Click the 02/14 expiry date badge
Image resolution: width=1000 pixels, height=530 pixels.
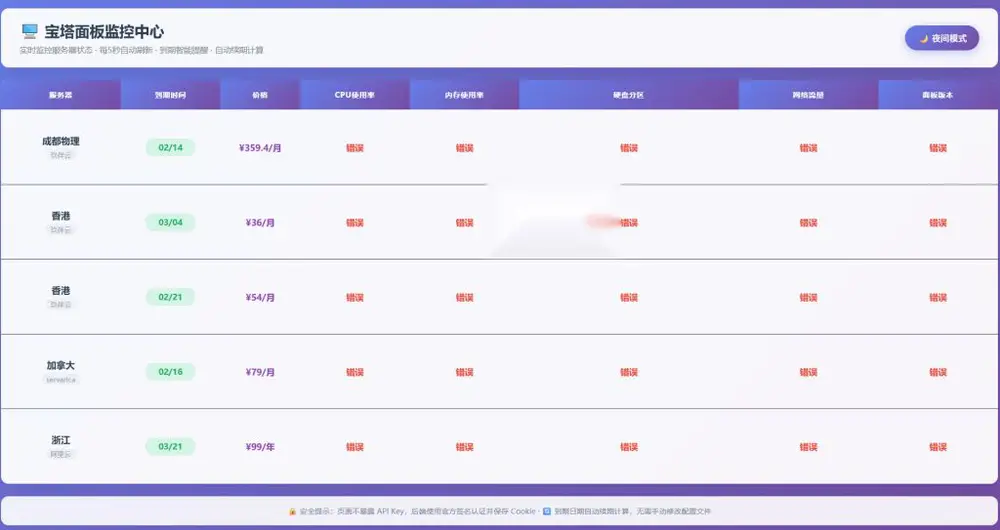[x=170, y=147]
